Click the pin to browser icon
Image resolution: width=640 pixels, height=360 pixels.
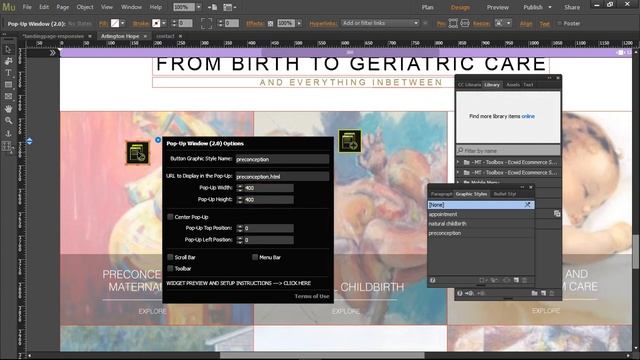(453, 23)
